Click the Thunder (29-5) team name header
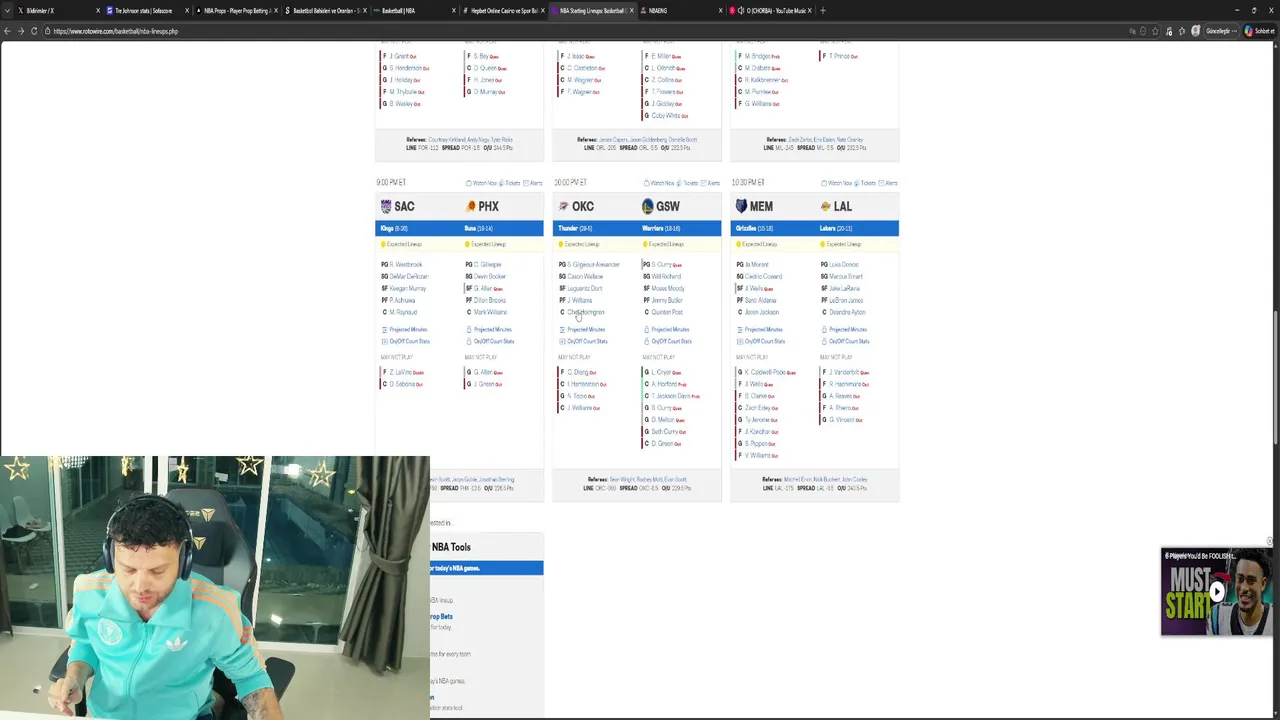Image resolution: width=1280 pixels, height=720 pixels. coord(575,228)
